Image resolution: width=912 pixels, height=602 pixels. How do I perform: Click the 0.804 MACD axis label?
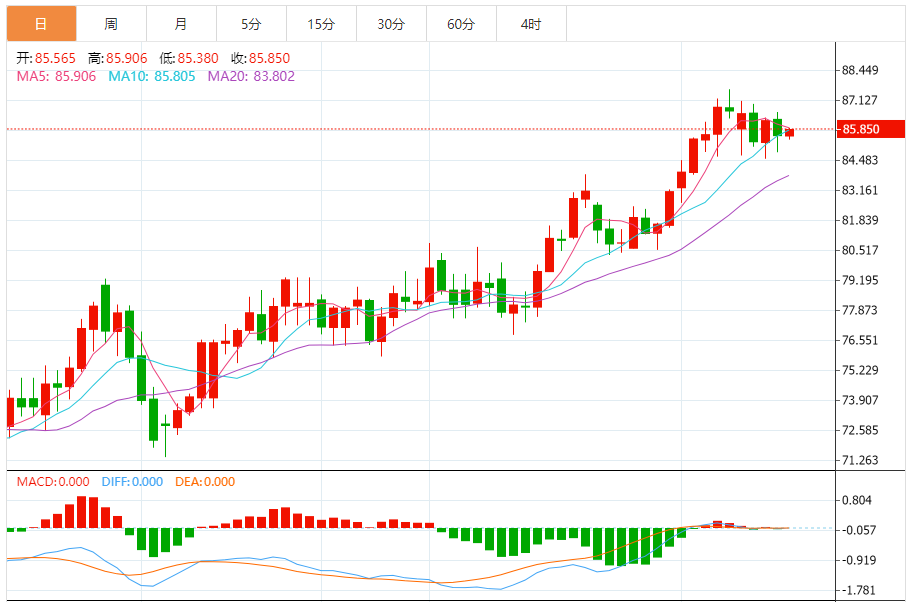pos(856,500)
